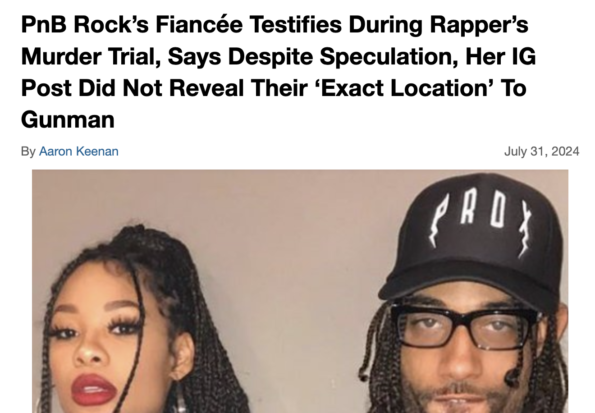
Task: Click the woman's braided hair bun
Action: [137, 235]
